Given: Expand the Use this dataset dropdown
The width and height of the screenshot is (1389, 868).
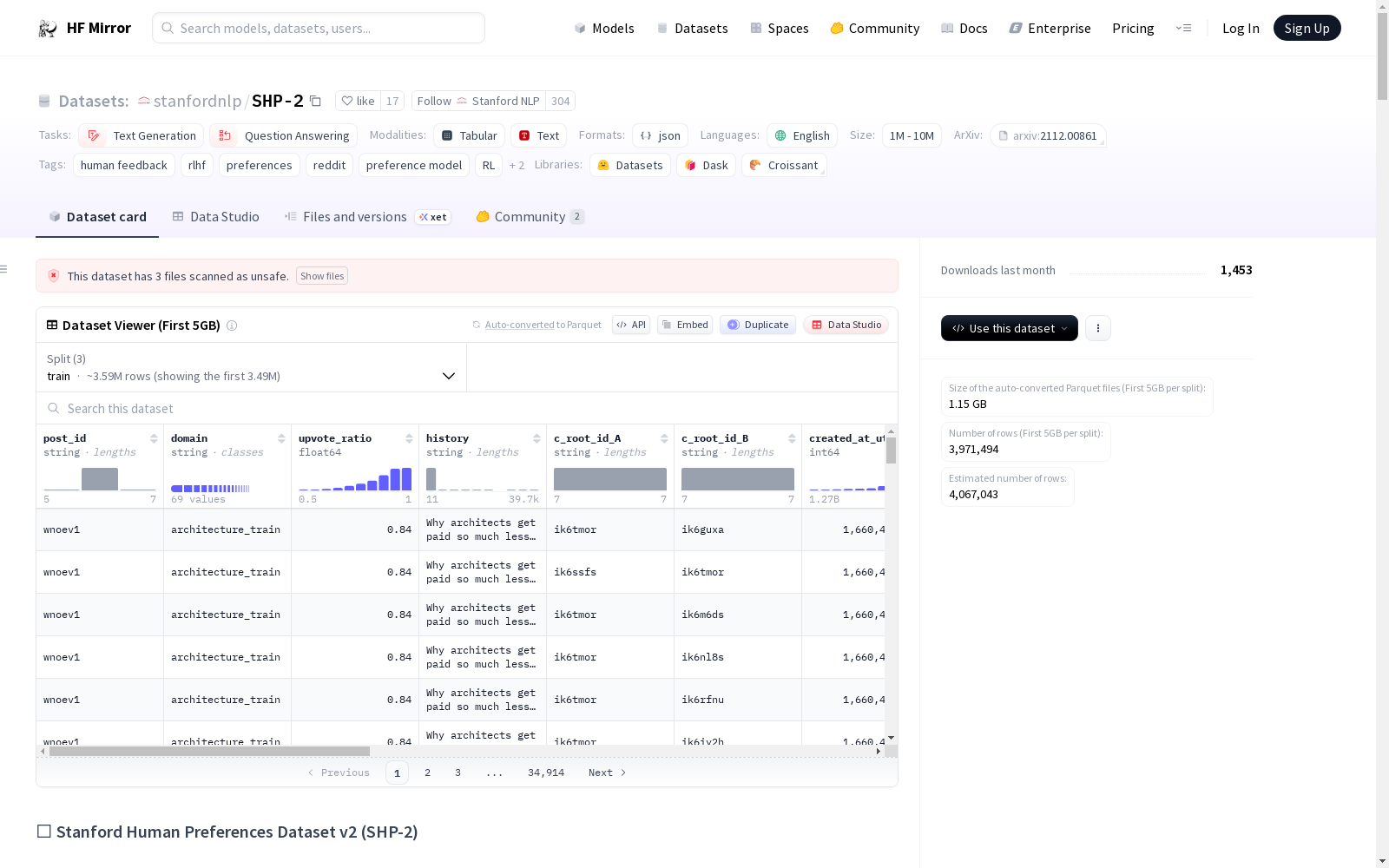Looking at the screenshot, I should coord(1010,328).
